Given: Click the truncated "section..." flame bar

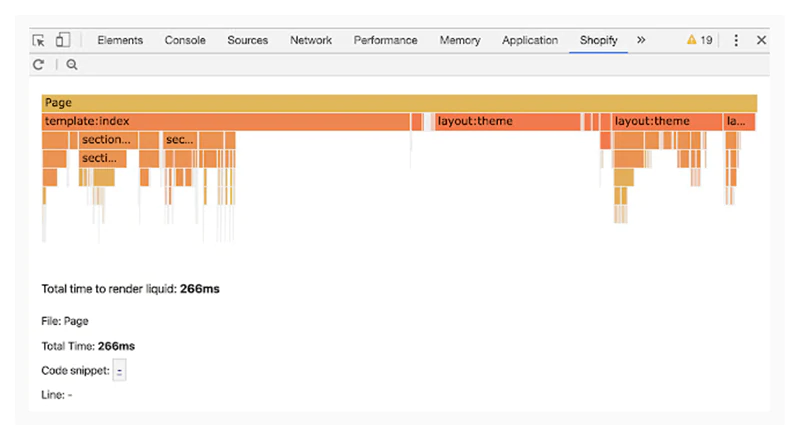Looking at the screenshot, I should tap(107, 140).
